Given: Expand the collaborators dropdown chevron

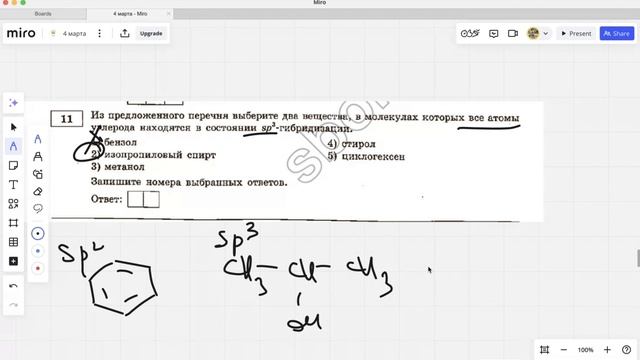Looking at the screenshot, I should 545,33.
